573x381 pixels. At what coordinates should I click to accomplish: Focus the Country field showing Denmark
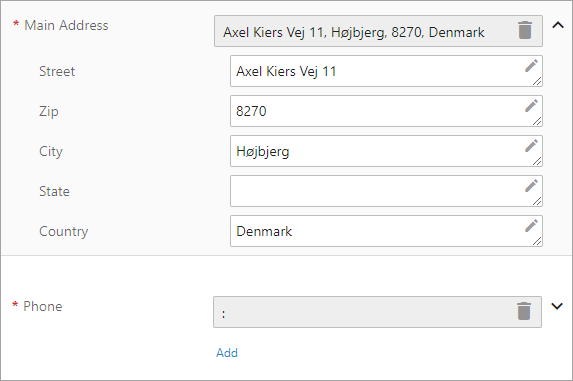click(386, 231)
